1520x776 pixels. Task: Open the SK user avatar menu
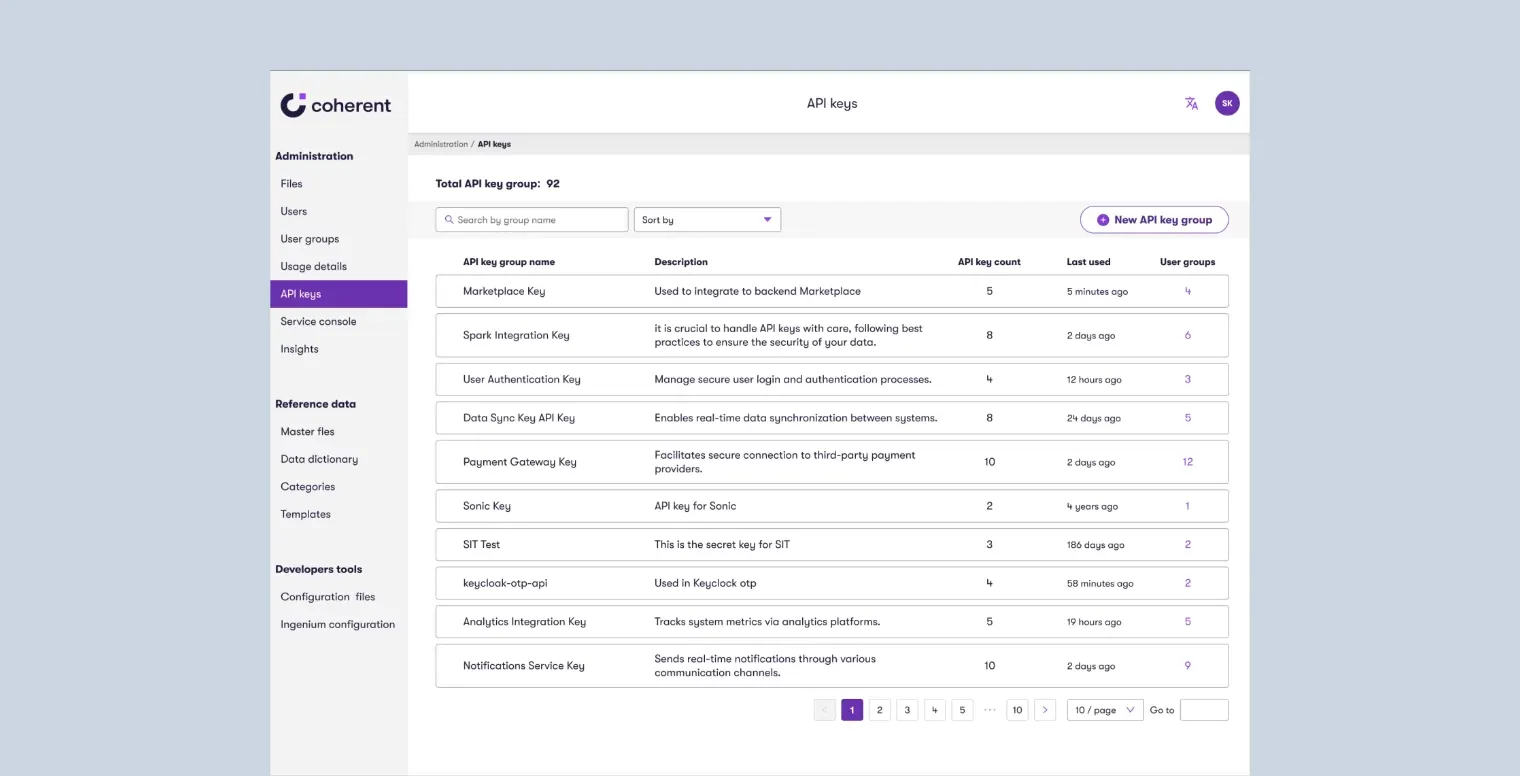click(1227, 103)
